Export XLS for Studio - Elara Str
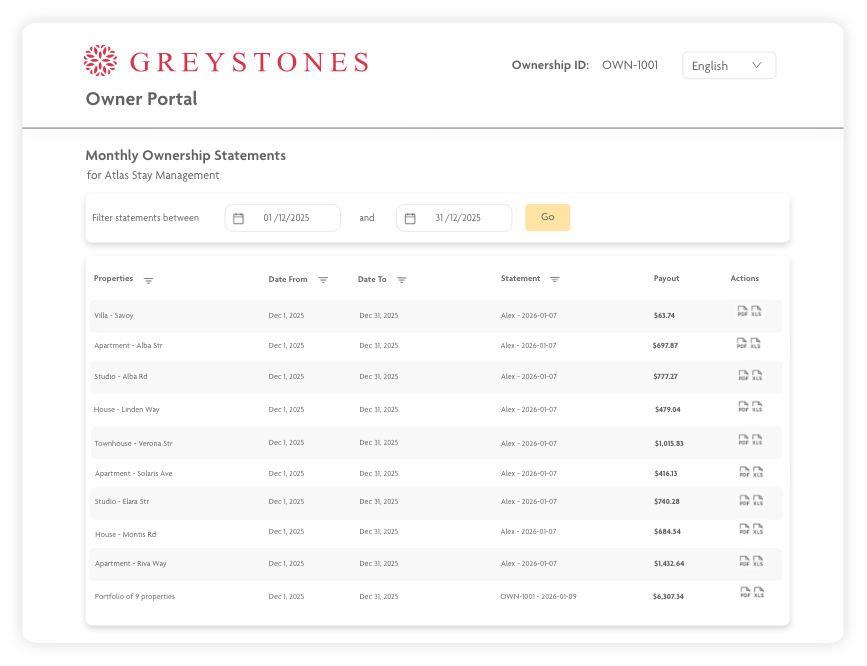867x666 pixels. [758, 500]
